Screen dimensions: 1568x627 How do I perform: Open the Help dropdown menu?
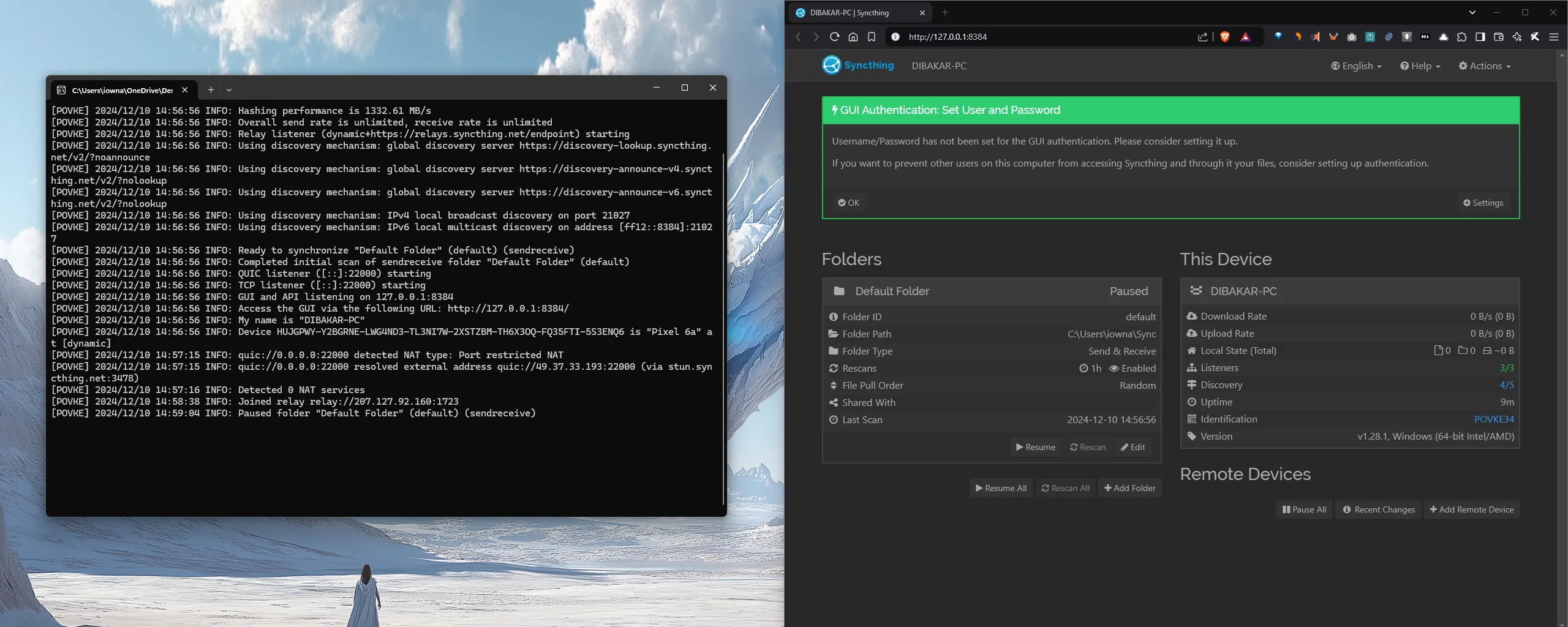click(1420, 66)
